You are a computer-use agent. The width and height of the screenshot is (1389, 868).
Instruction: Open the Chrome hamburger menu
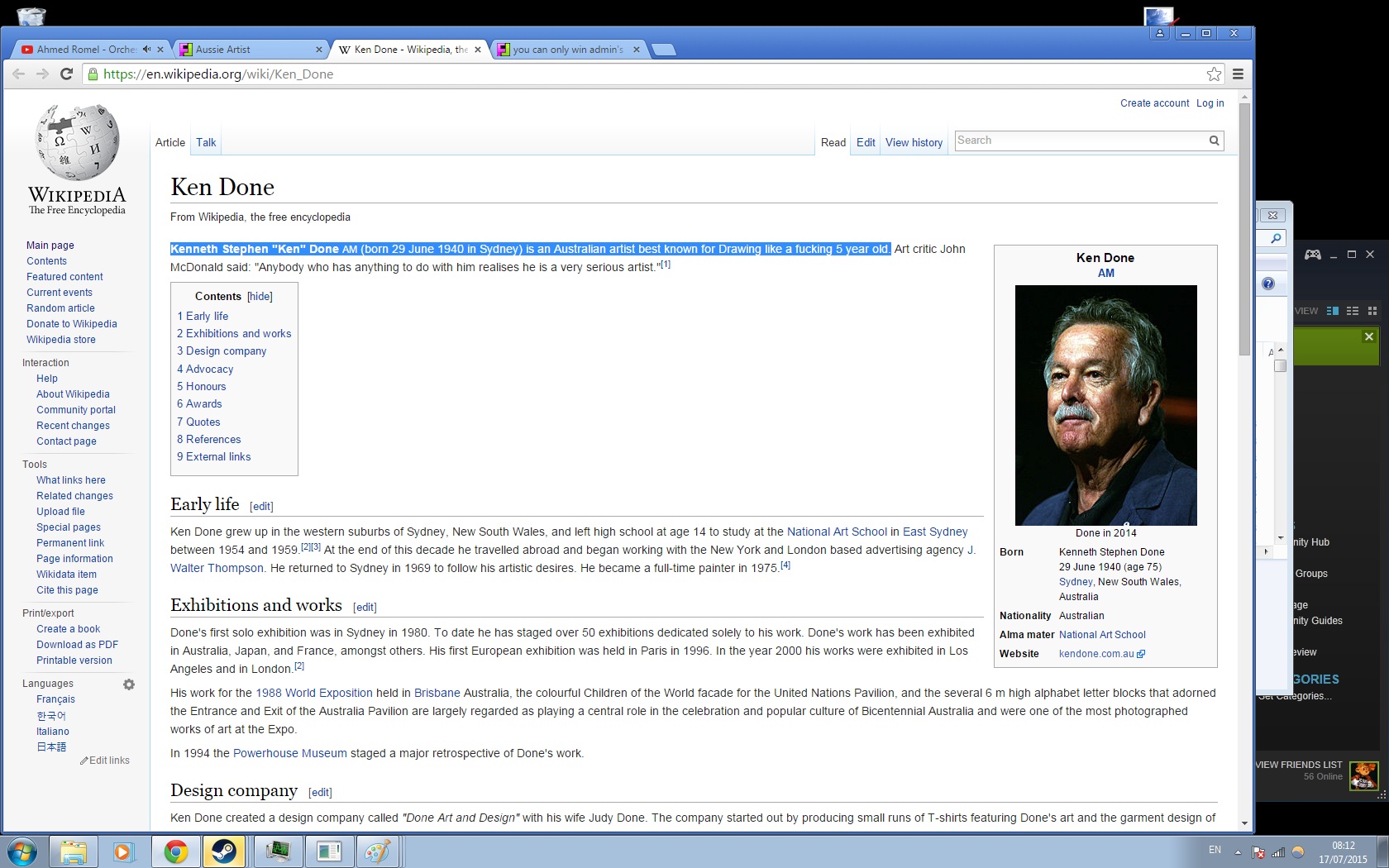tap(1238, 74)
